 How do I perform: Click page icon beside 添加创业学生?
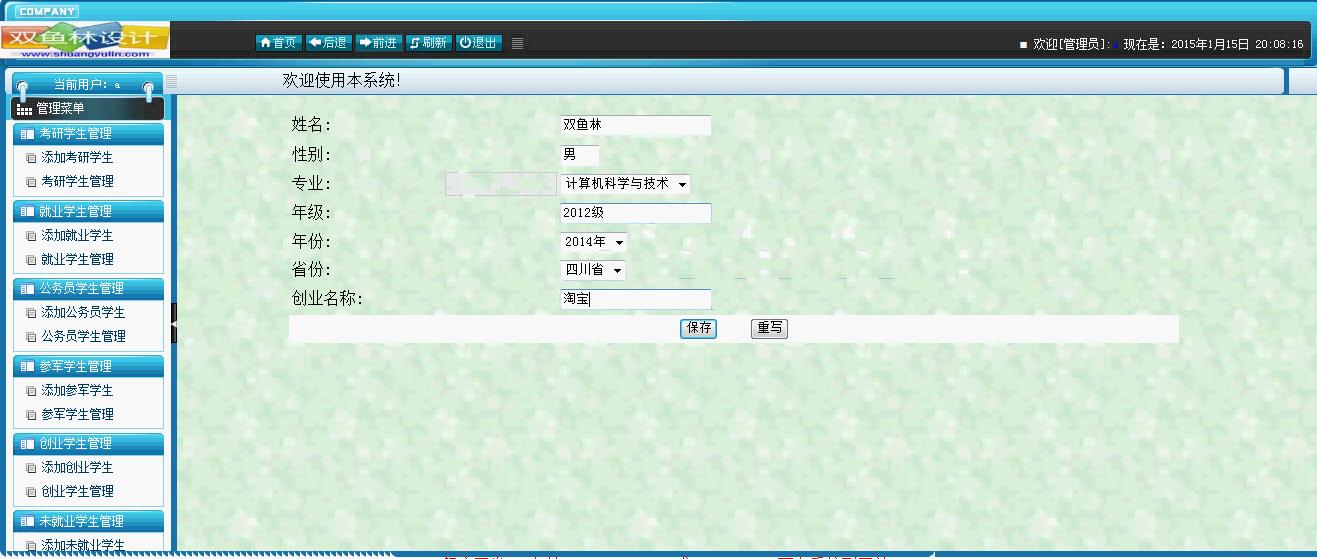(x=31, y=469)
